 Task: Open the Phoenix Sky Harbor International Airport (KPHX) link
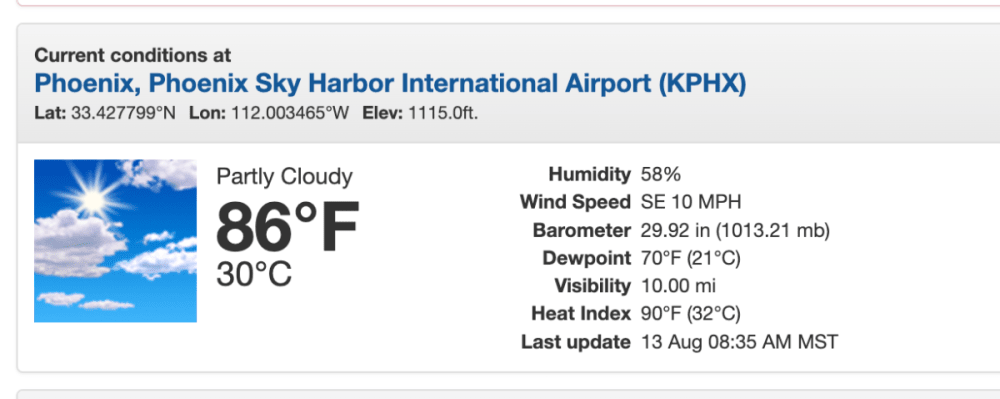coord(390,83)
